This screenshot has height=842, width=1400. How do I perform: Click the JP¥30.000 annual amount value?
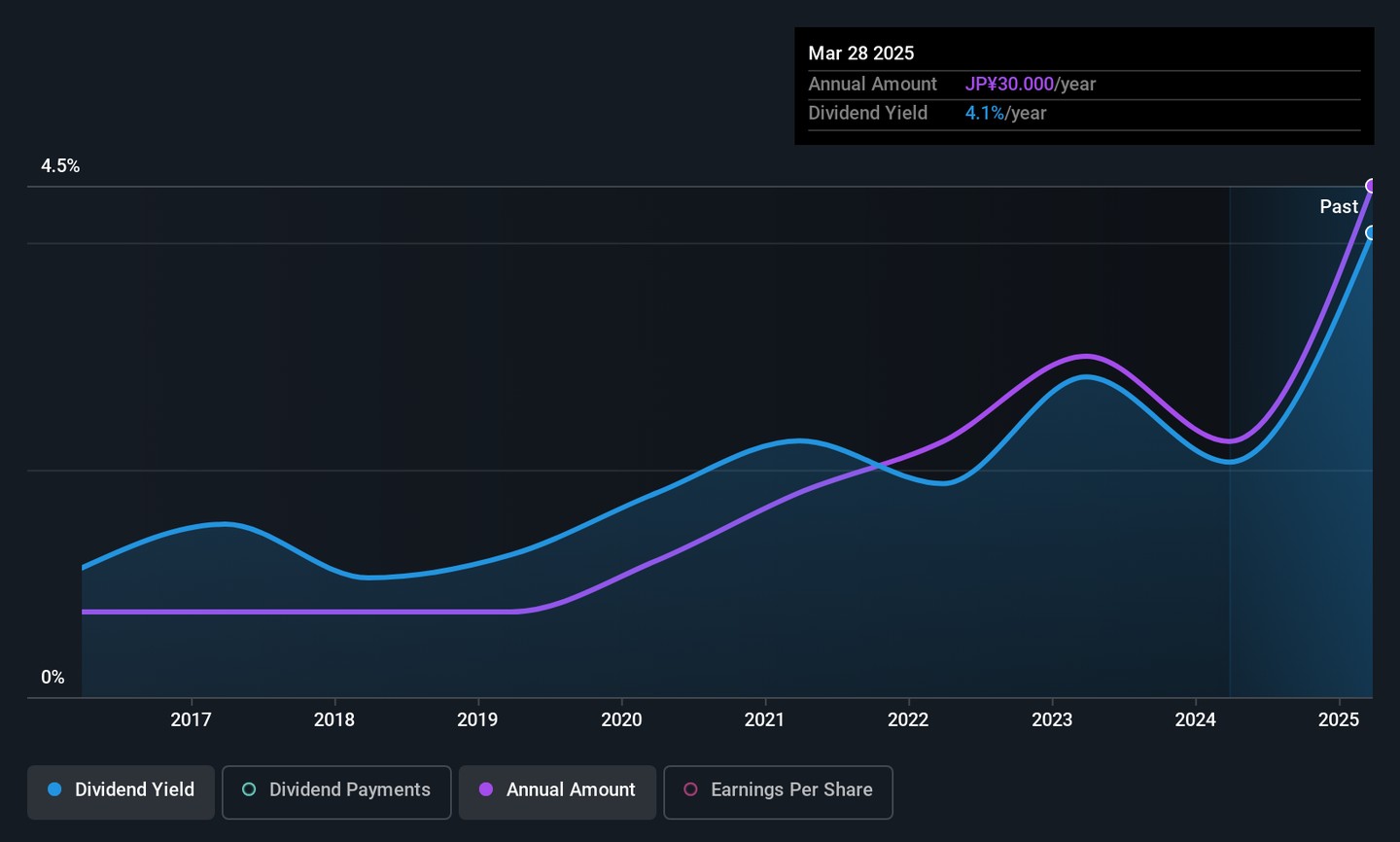1009,85
